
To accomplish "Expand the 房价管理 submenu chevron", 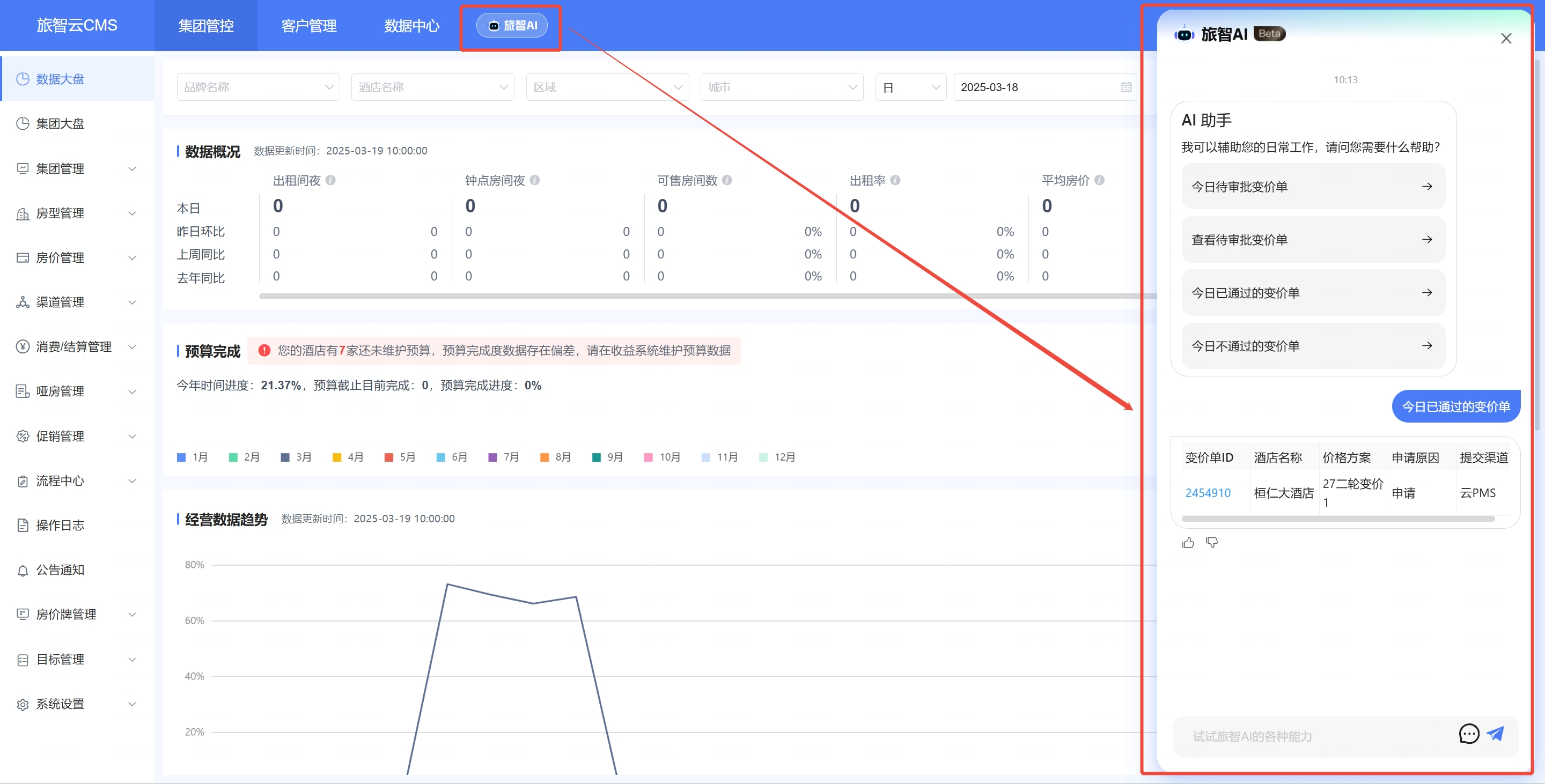I will click(x=133, y=258).
